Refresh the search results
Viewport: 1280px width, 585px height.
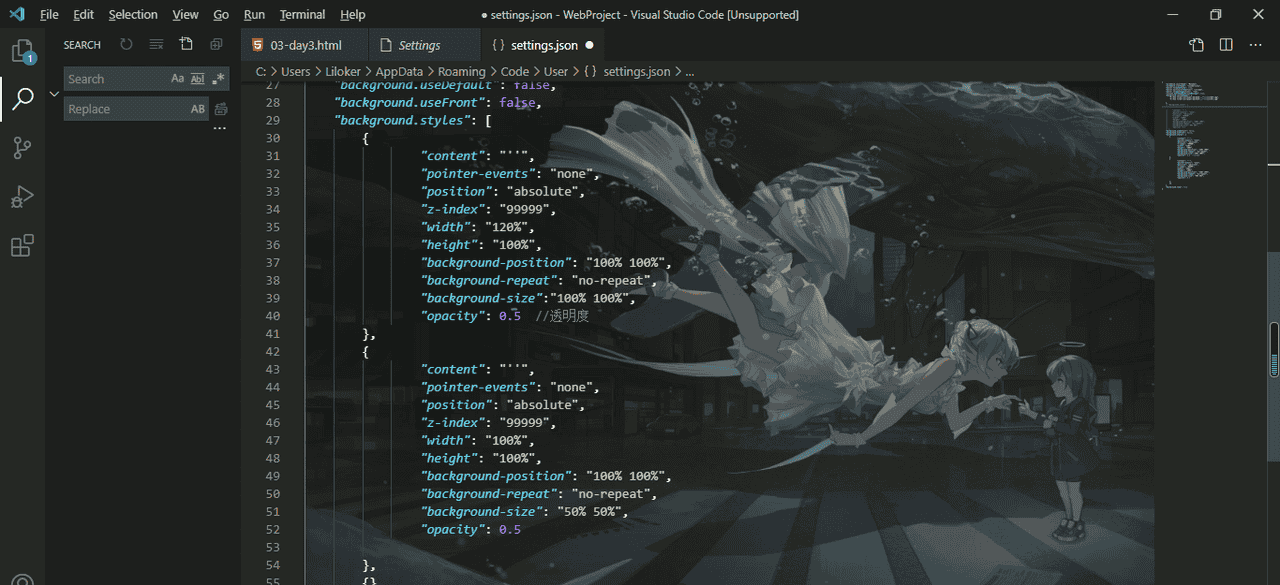pyautogui.click(x=126, y=44)
